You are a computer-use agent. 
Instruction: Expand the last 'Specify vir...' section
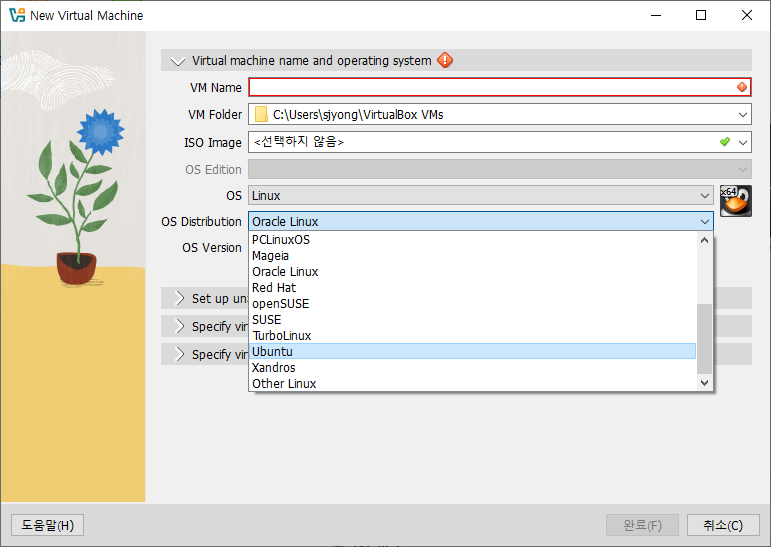click(180, 354)
